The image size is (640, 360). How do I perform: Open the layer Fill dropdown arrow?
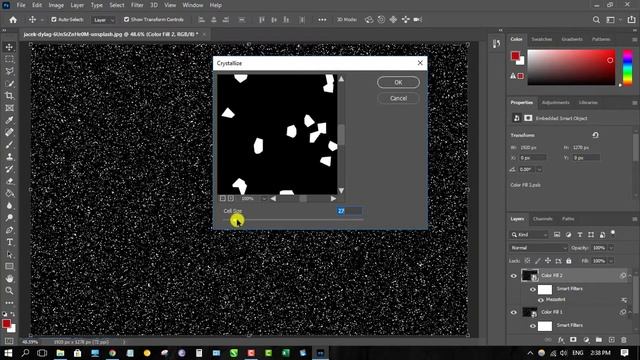pyautogui.click(x=611, y=261)
